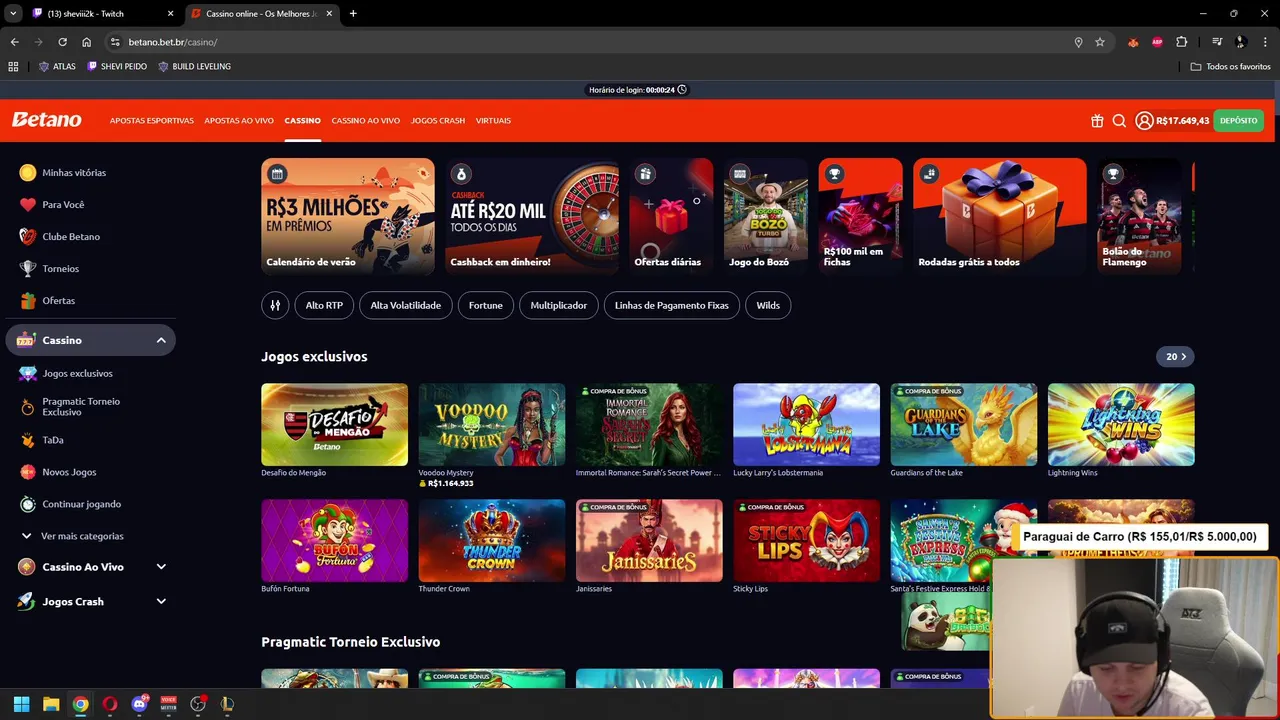The width and height of the screenshot is (1280, 720).
Task: Open Apostas Ao Vivo nav tab
Action: pyautogui.click(x=239, y=121)
